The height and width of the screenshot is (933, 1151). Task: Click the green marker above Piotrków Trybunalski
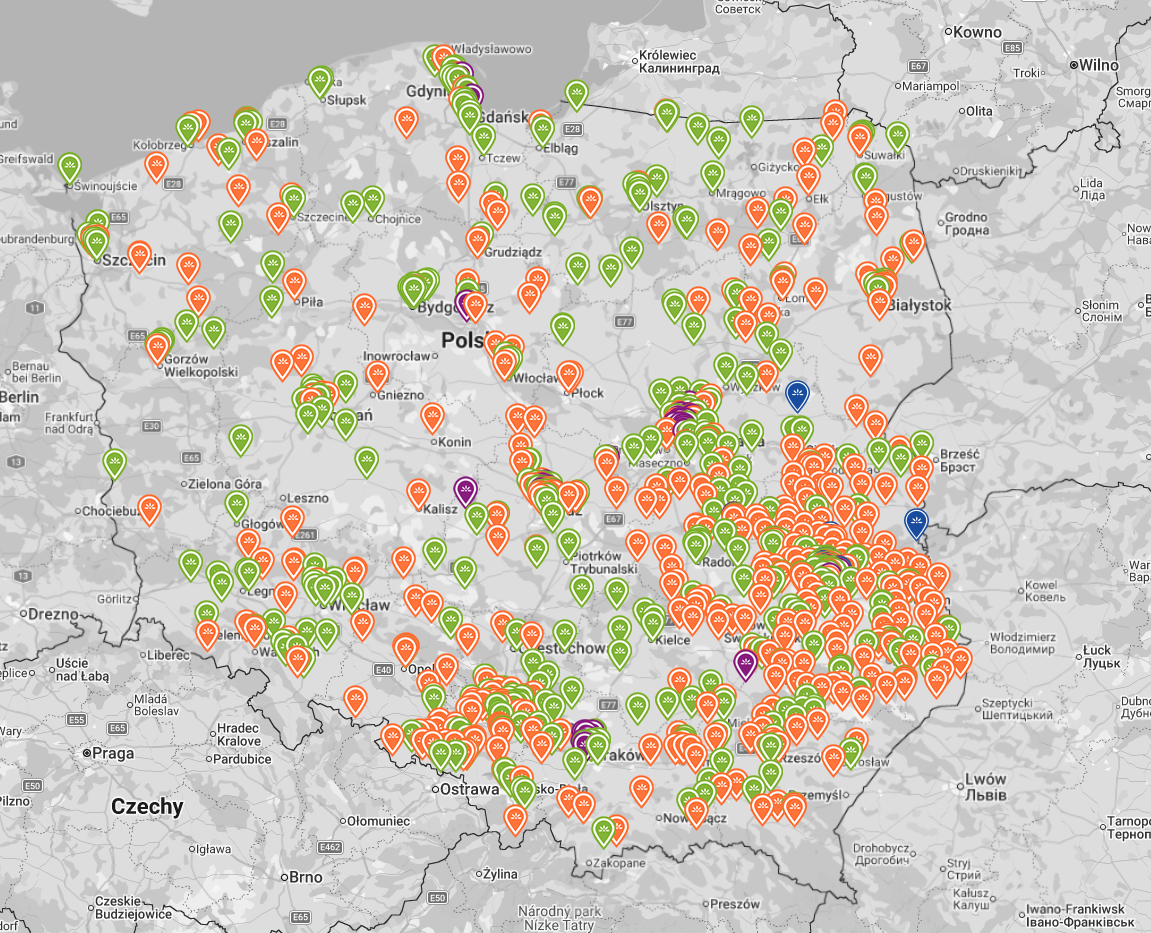click(x=568, y=544)
